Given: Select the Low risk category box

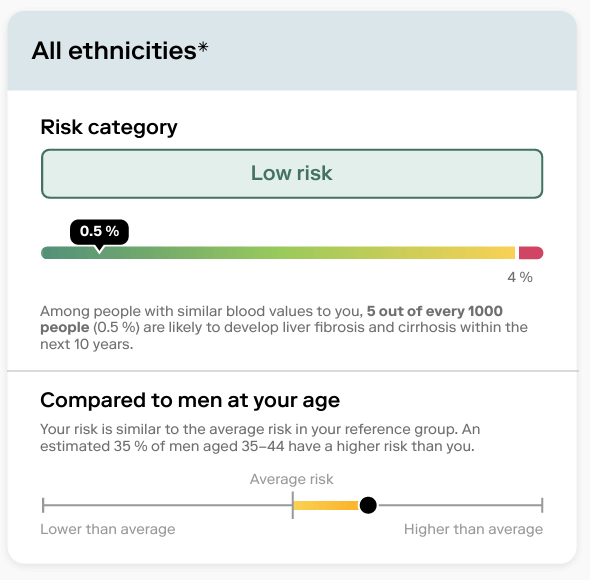Looking at the screenshot, I should [x=292, y=174].
